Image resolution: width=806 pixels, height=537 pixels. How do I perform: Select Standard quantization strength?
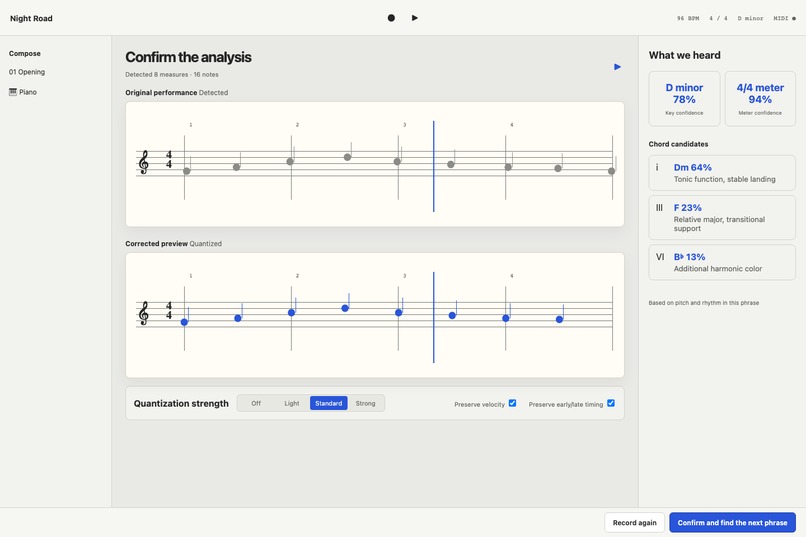328,403
